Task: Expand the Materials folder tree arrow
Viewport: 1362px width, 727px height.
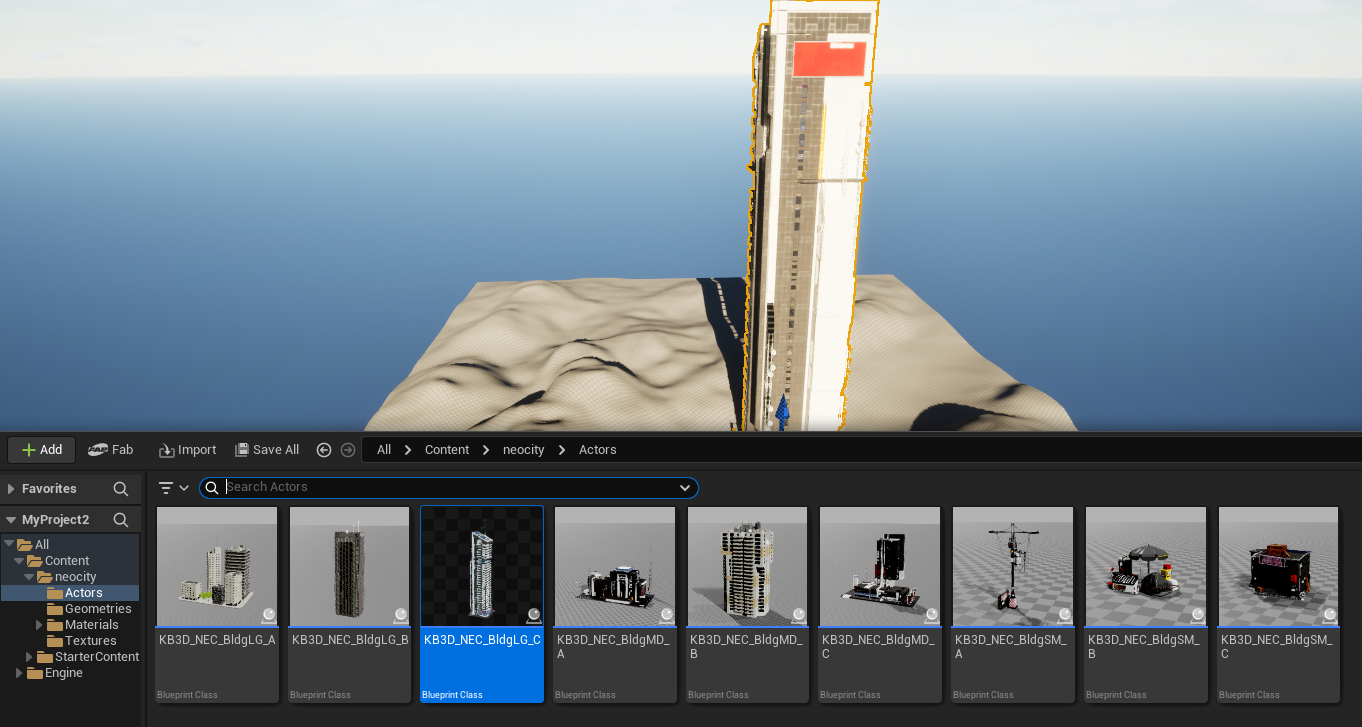Action: tap(39, 625)
